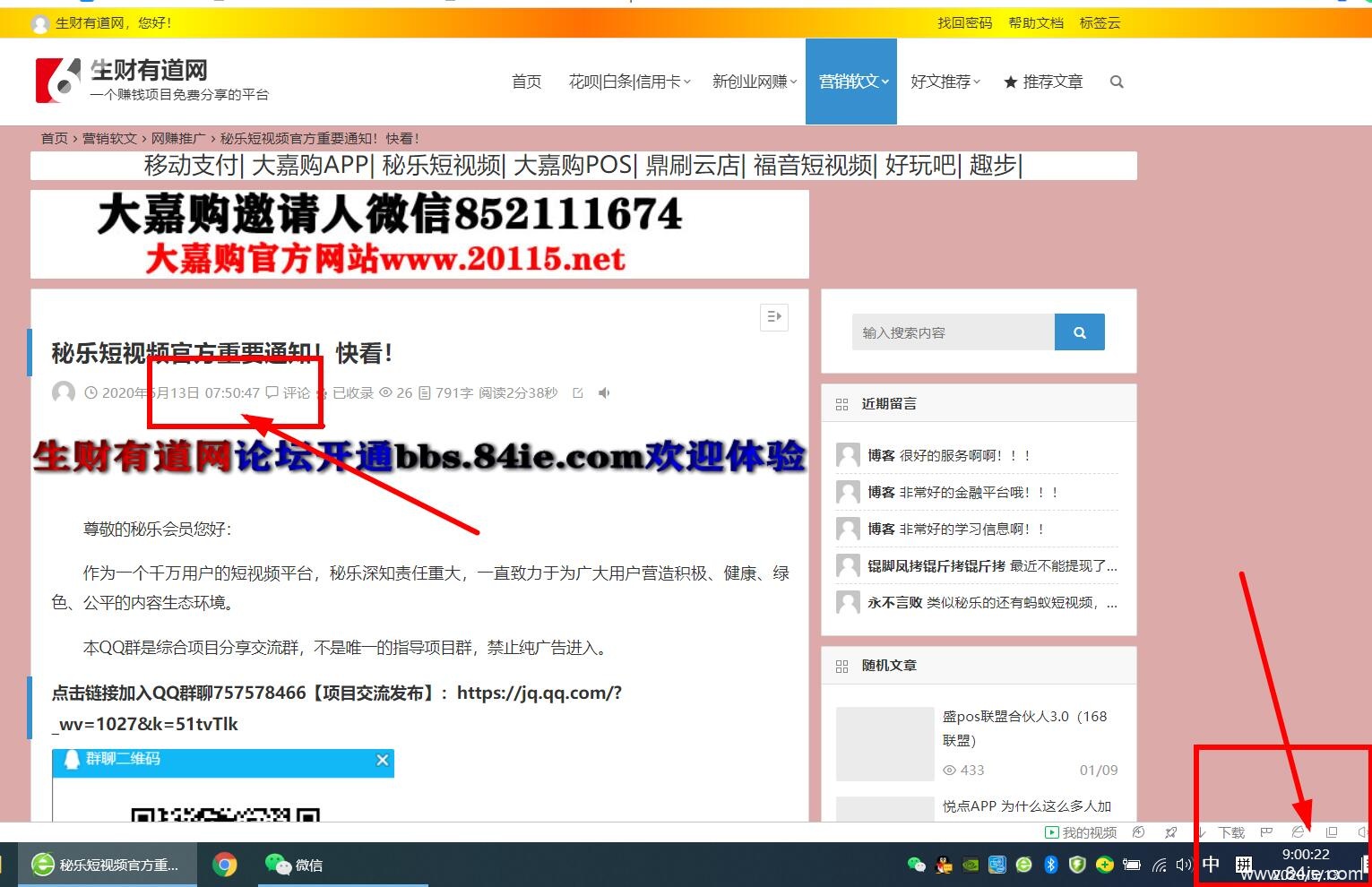
Task: Open article 盛pos联盟合伙人3.0（168联盟）
Action: click(1025, 728)
